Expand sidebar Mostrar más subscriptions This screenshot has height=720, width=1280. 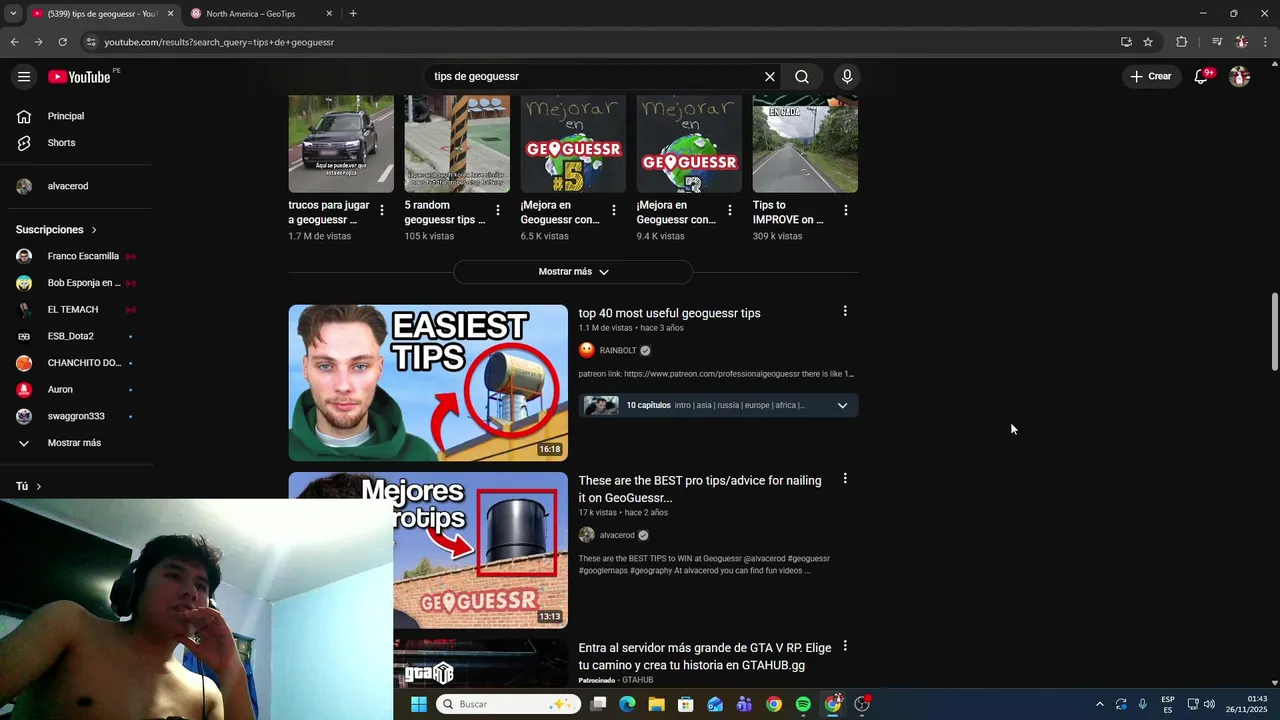[x=75, y=443]
